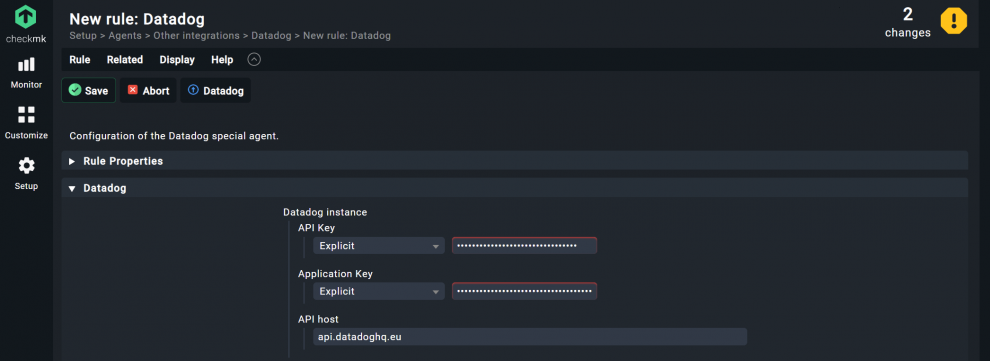Click the API host input field
The image size is (990, 361).
[x=530, y=336]
